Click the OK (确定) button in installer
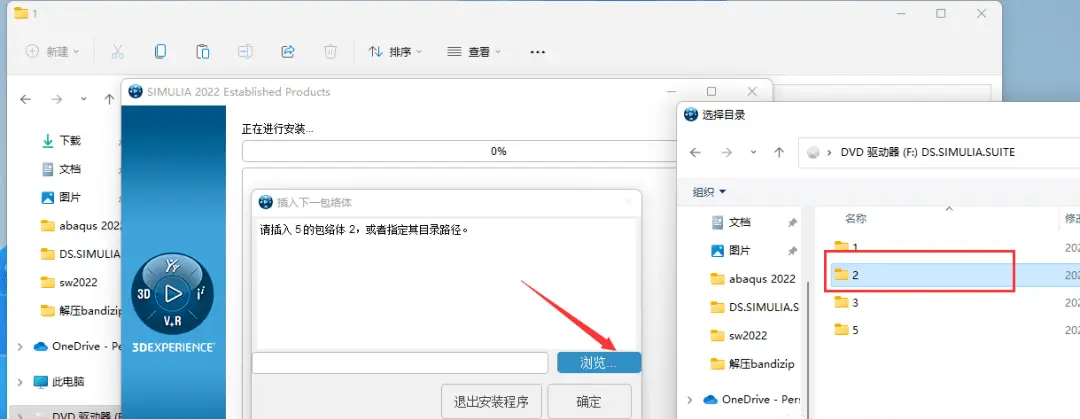This screenshot has width=1080, height=419. click(x=589, y=402)
